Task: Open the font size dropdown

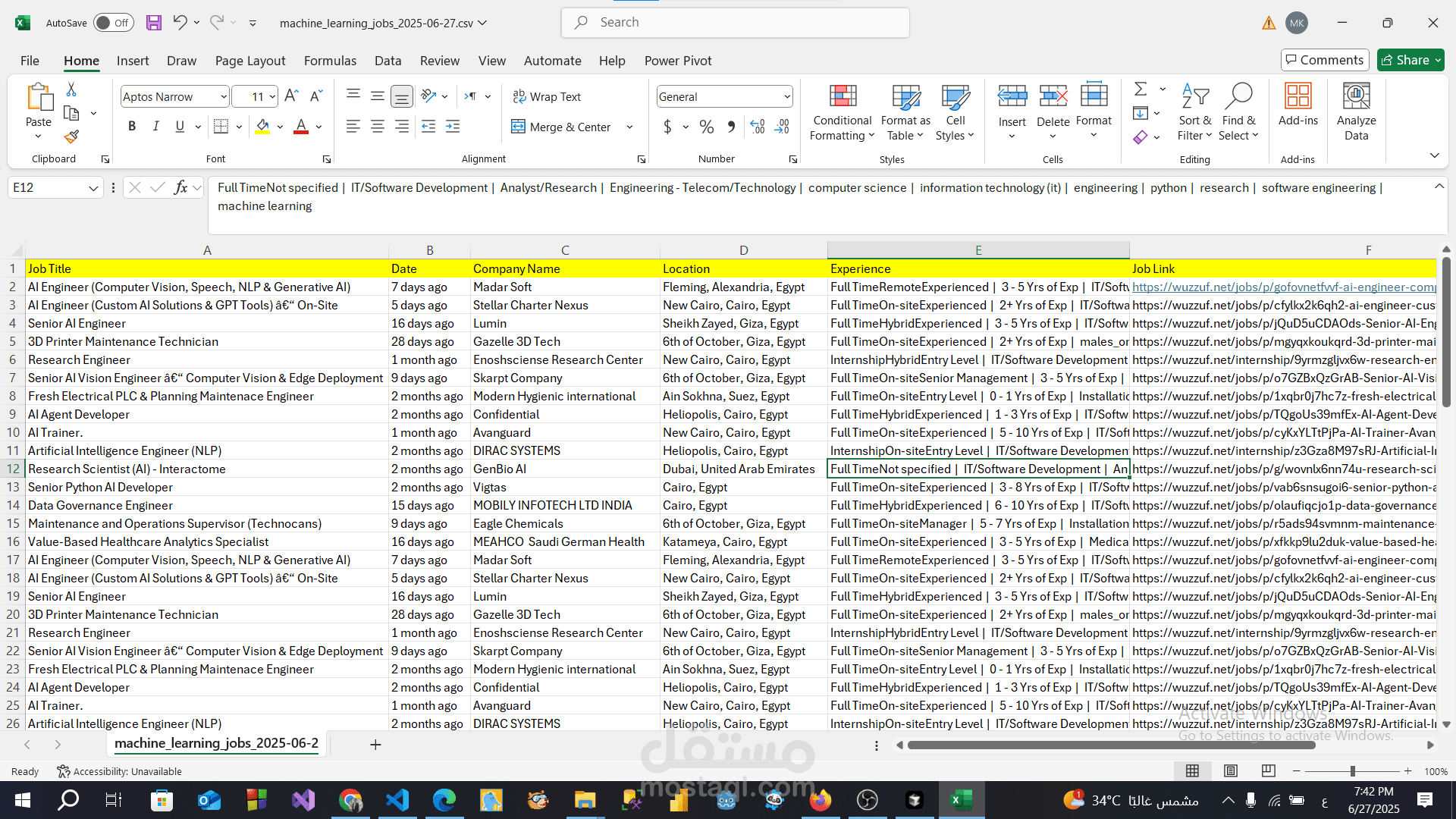Action: [272, 96]
